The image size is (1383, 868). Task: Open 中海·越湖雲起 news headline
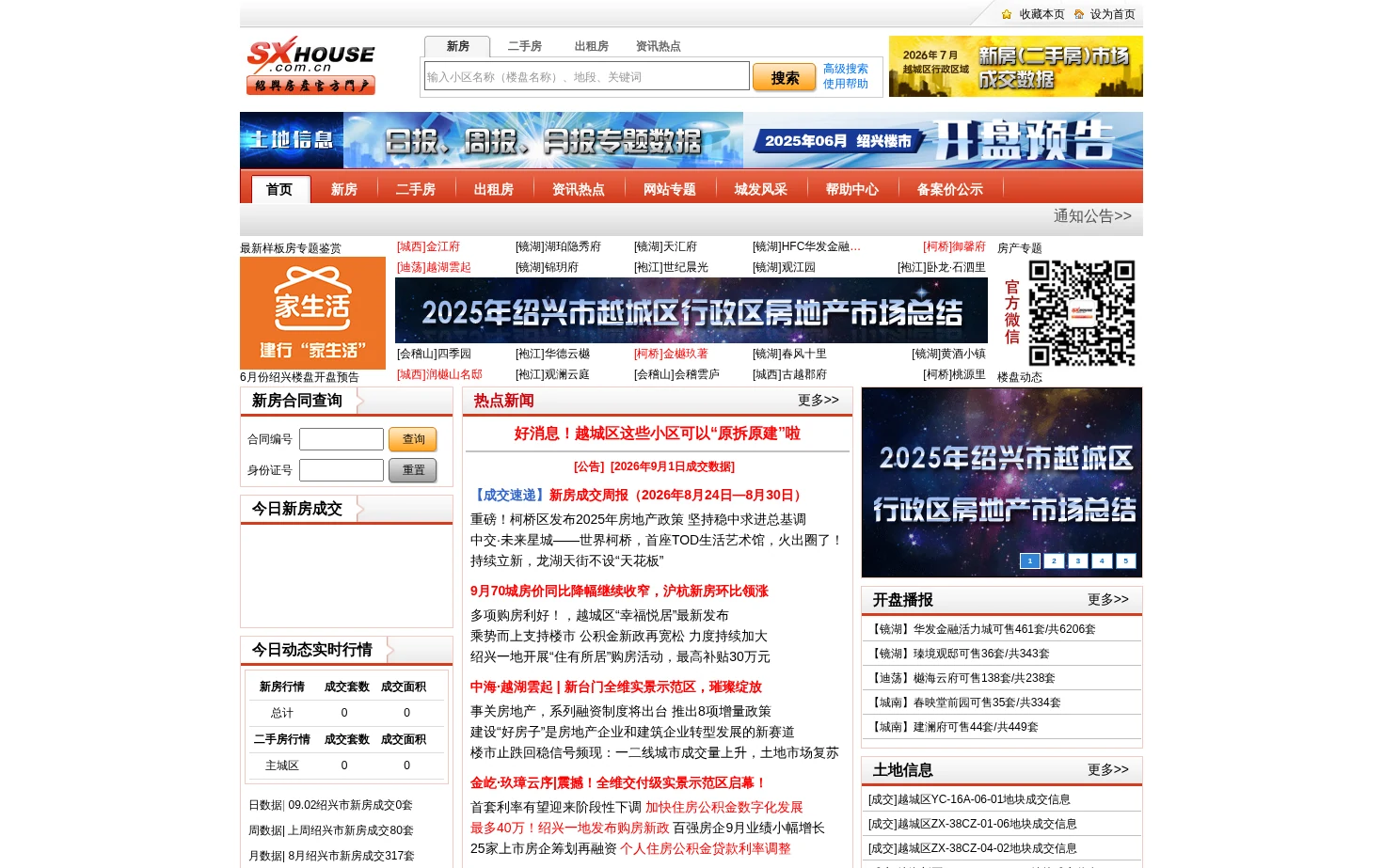click(615, 687)
